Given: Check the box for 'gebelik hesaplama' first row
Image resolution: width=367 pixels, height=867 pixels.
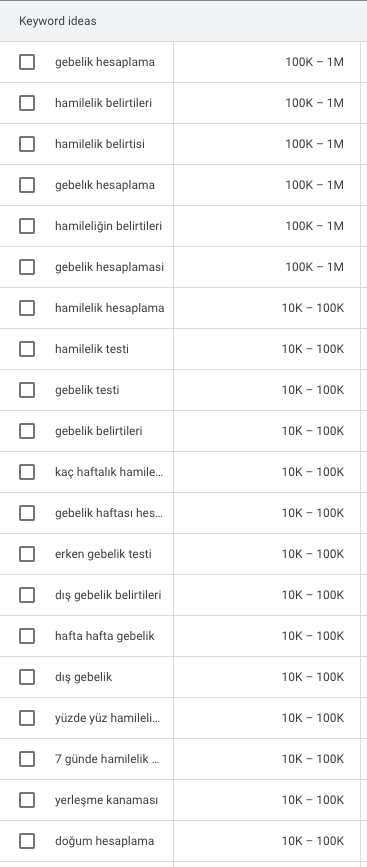Looking at the screenshot, I should pos(27,62).
